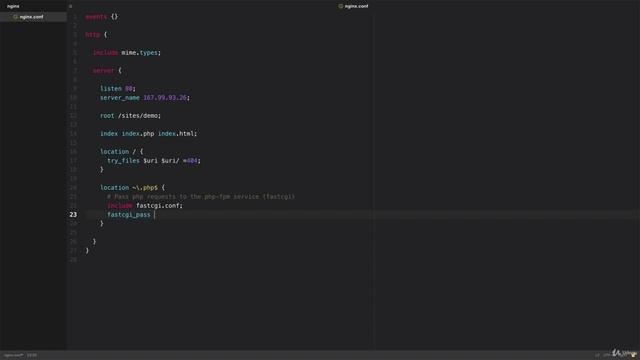The image size is (640, 360).
Task: Click the 'server' block keyword
Action: 103,71
